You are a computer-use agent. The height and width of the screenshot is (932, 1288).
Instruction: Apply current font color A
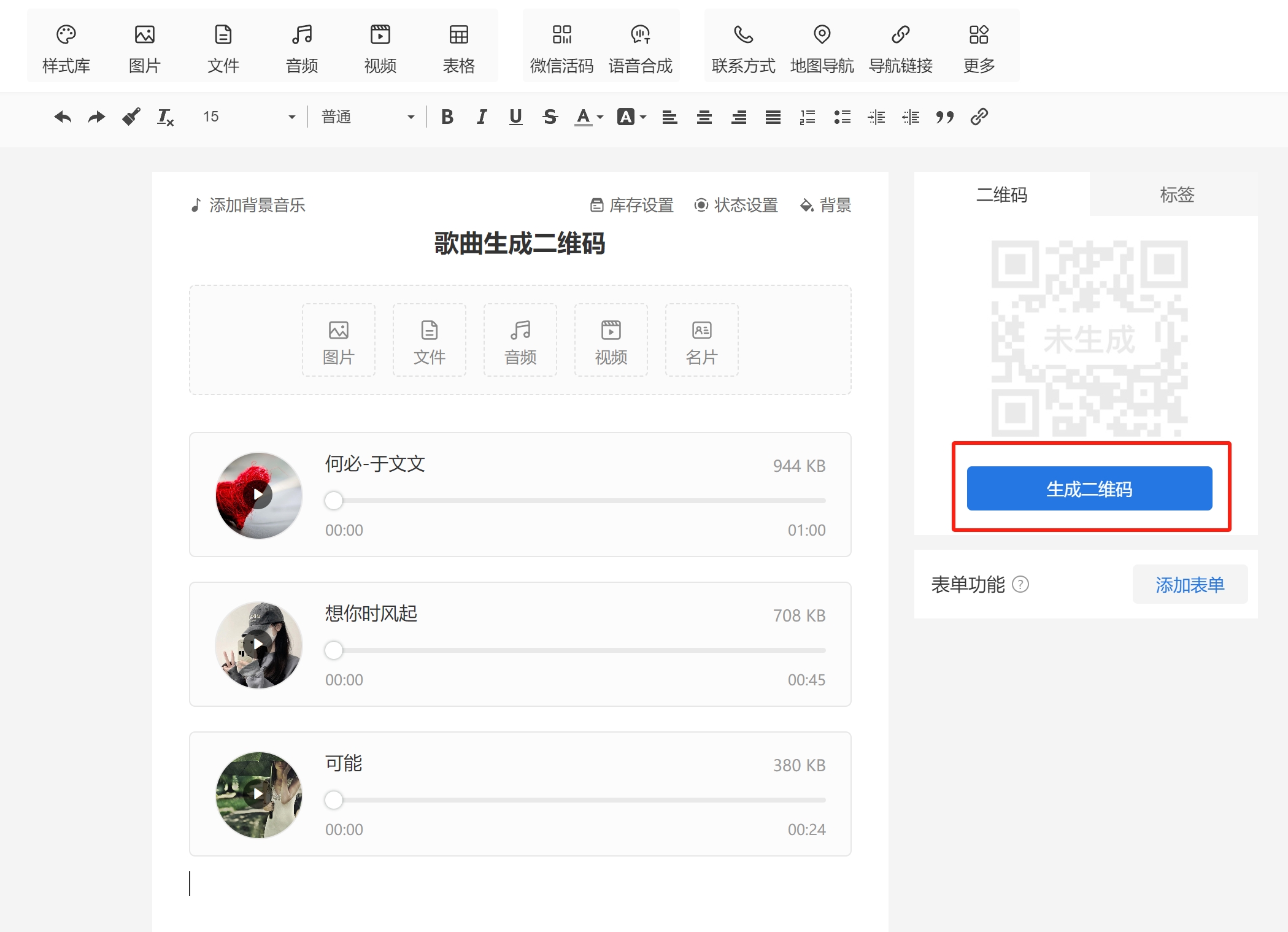tap(584, 117)
